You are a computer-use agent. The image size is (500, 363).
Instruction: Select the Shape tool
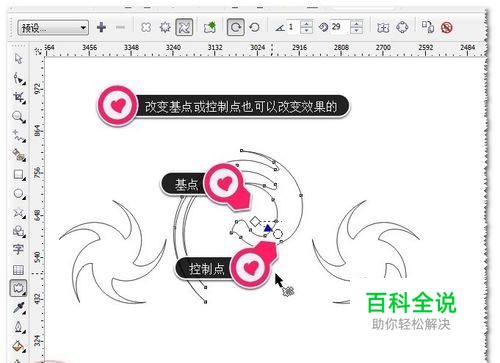coord(19,79)
